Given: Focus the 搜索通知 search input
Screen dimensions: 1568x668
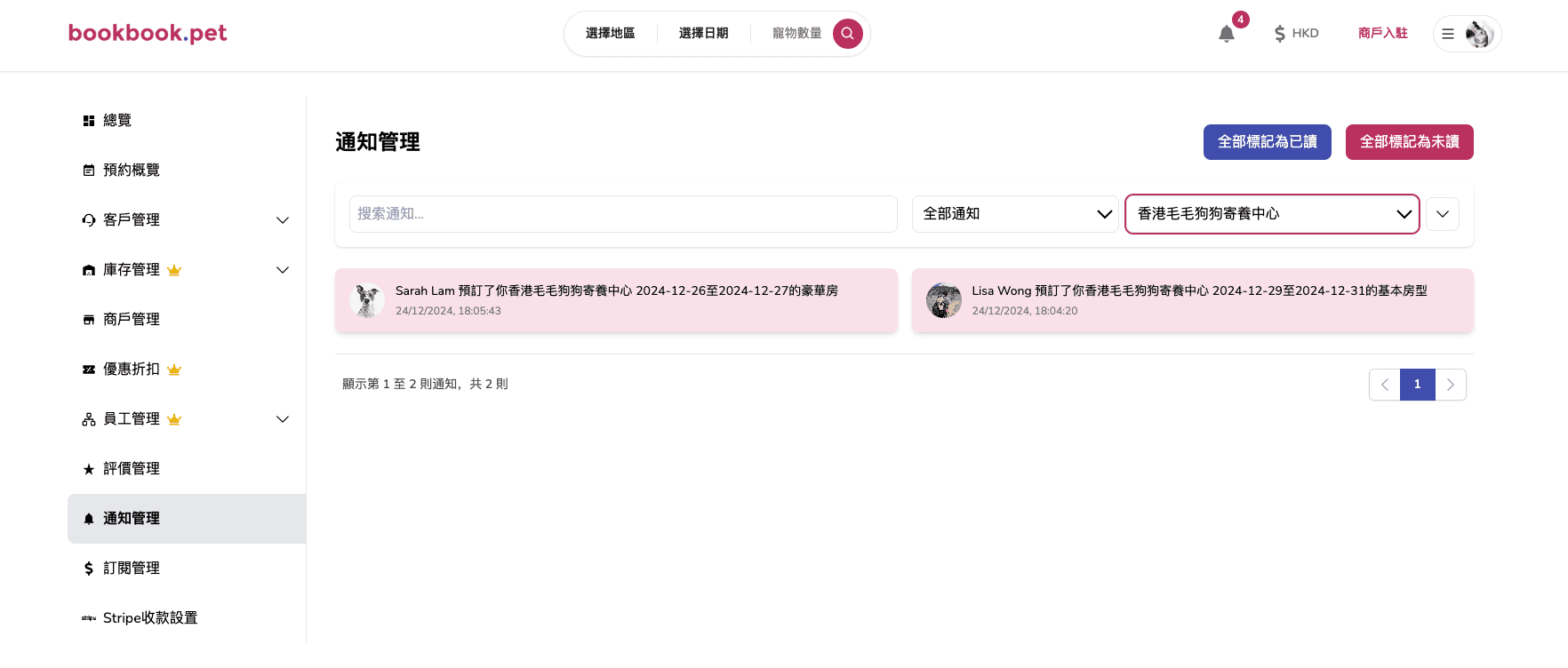Looking at the screenshot, I should (623, 214).
